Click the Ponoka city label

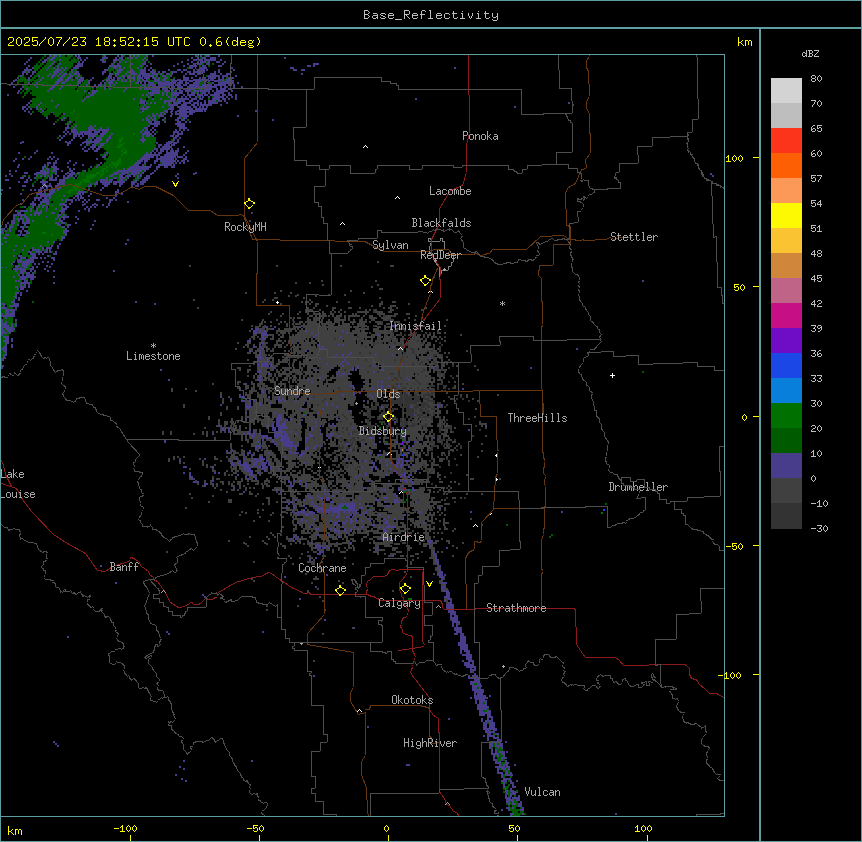(480, 136)
